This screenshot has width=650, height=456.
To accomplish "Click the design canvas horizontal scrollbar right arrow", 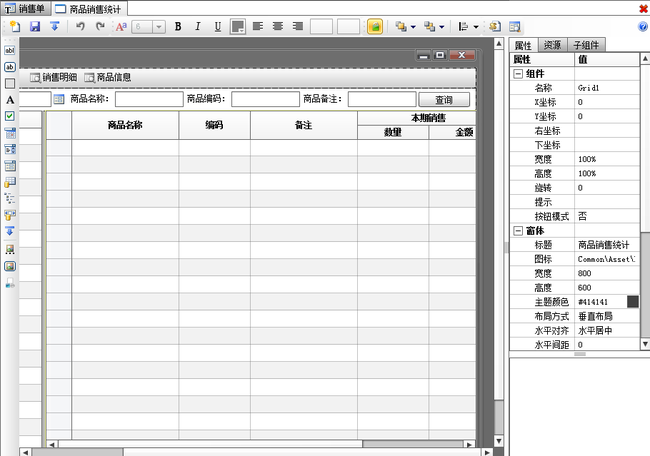I will (487, 452).
